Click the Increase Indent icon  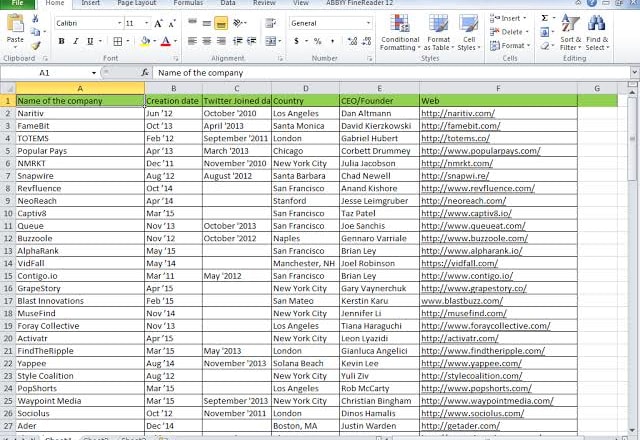[x=252, y=41]
